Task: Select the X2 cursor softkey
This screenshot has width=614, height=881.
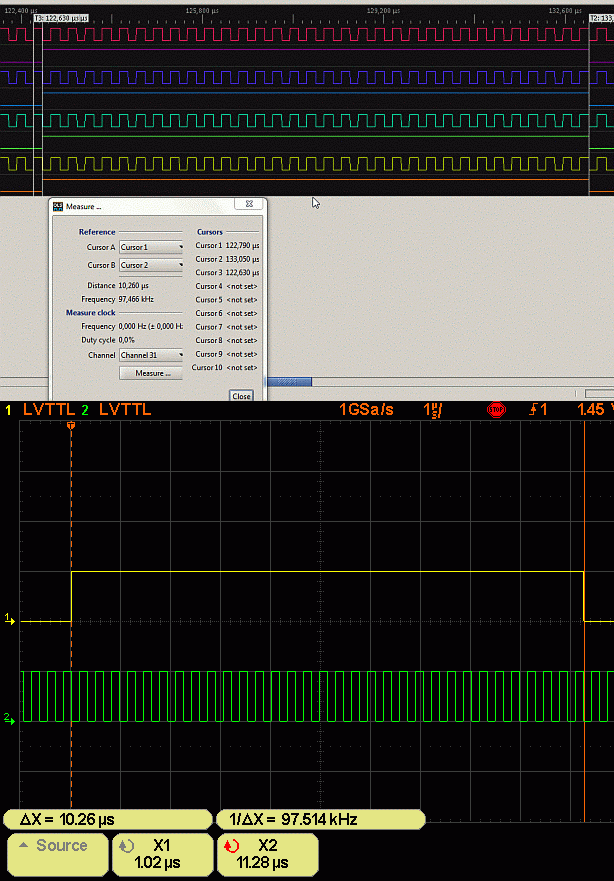Action: point(267,853)
